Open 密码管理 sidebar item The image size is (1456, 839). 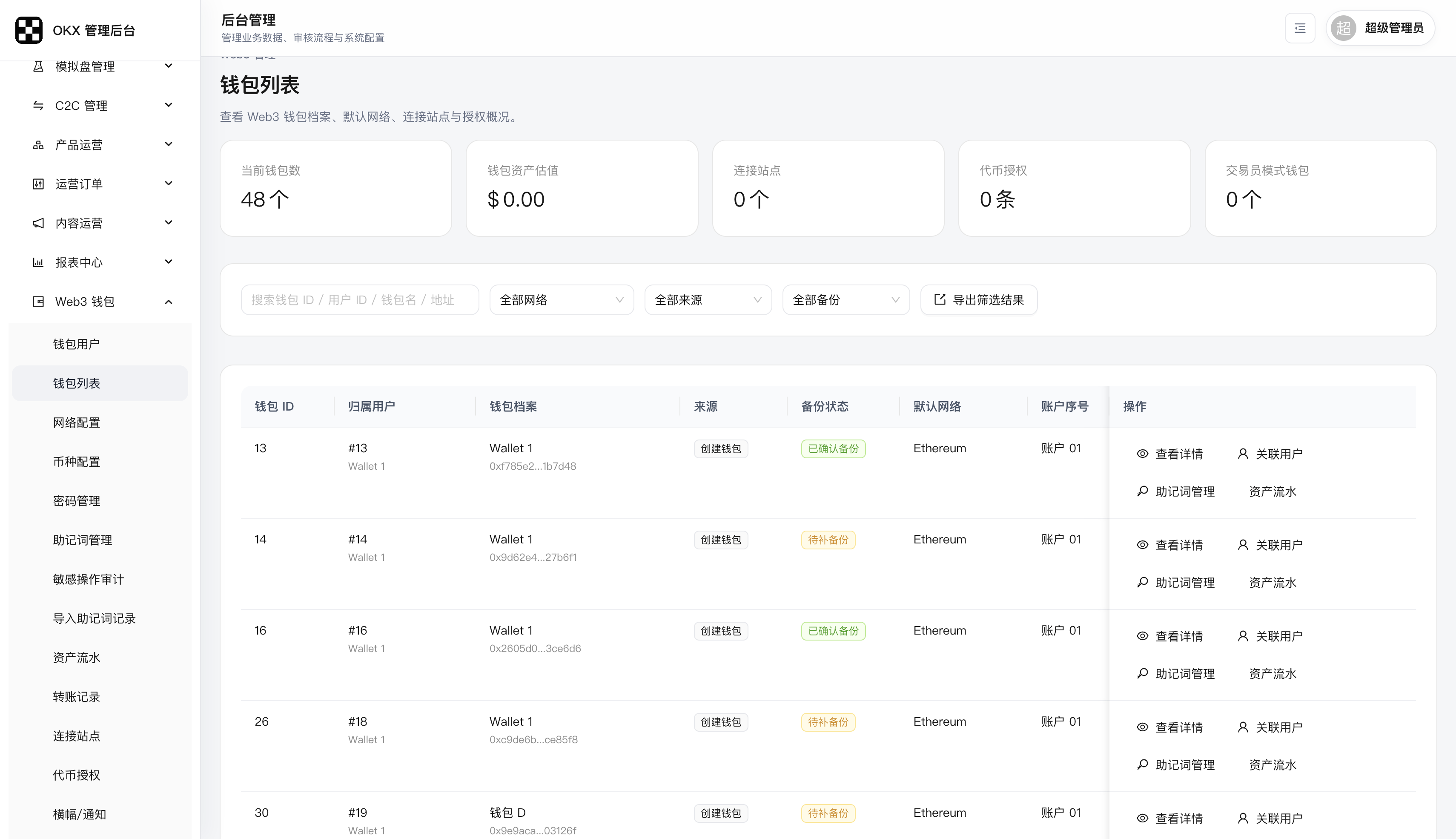100,501
